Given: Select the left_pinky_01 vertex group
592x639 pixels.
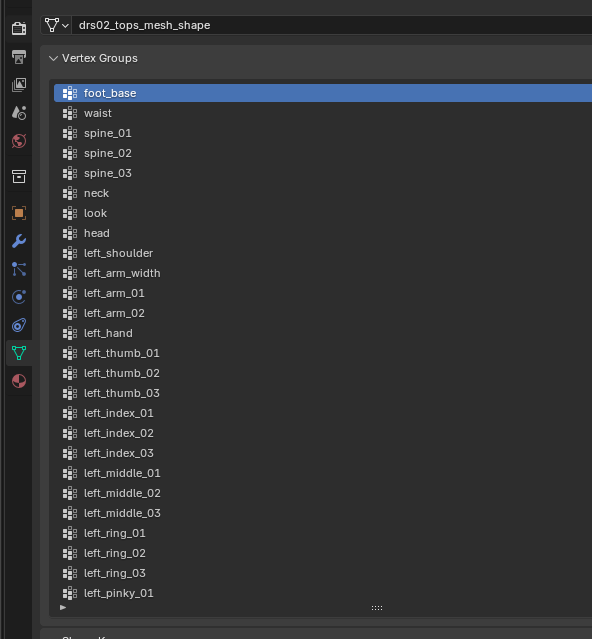Looking at the screenshot, I should click(323, 593).
